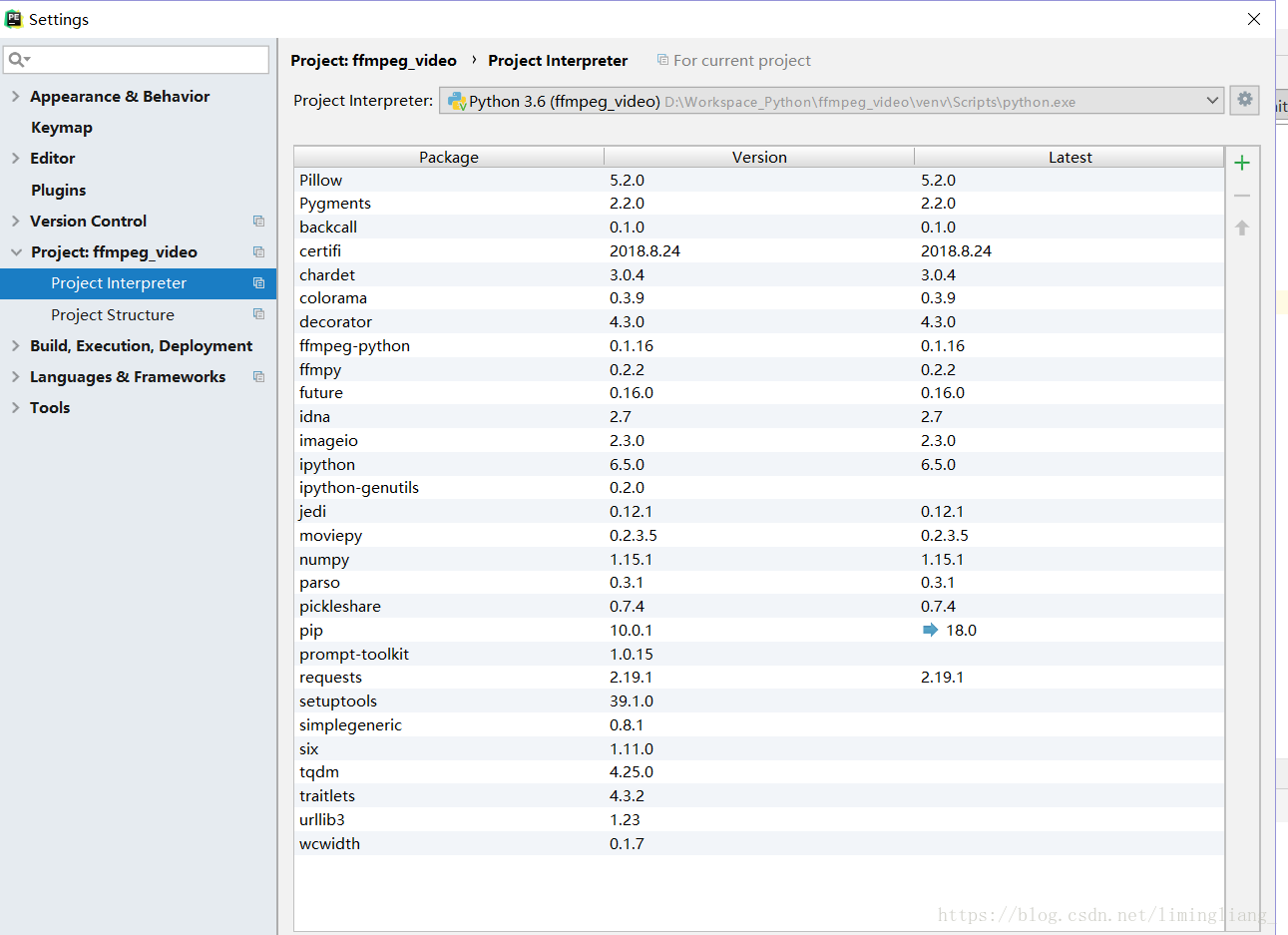
Task: Select Appearance & Behavior label
Action: click(x=120, y=96)
